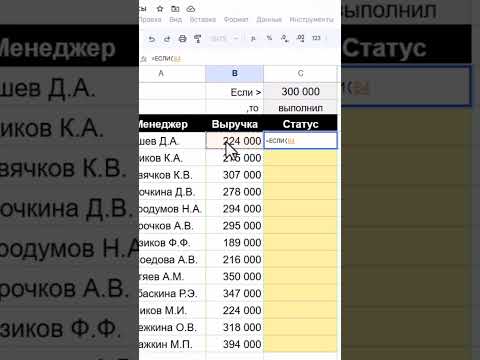Select revenue cell 216 000
Screen dimensions: 480x360
click(234, 259)
